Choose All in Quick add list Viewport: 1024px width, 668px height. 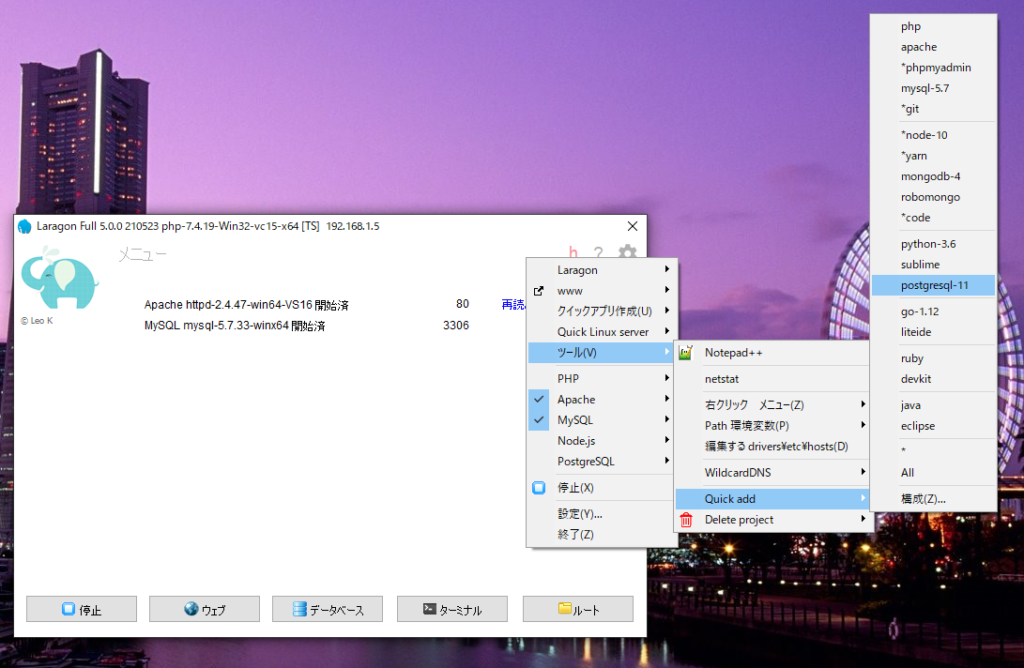[933, 473]
